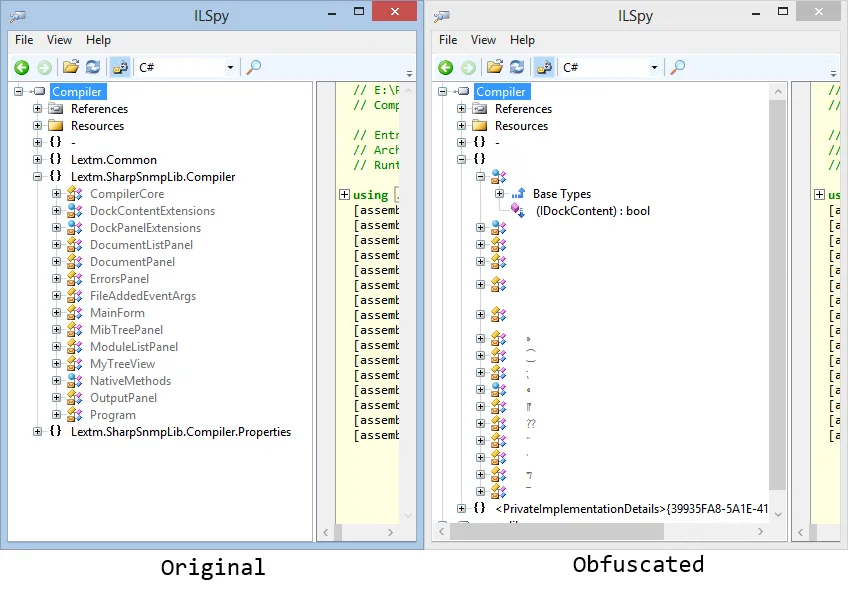This screenshot has height=600, width=848.
Task: Click the Open from GAC toolbar icon
Action: click(120, 66)
